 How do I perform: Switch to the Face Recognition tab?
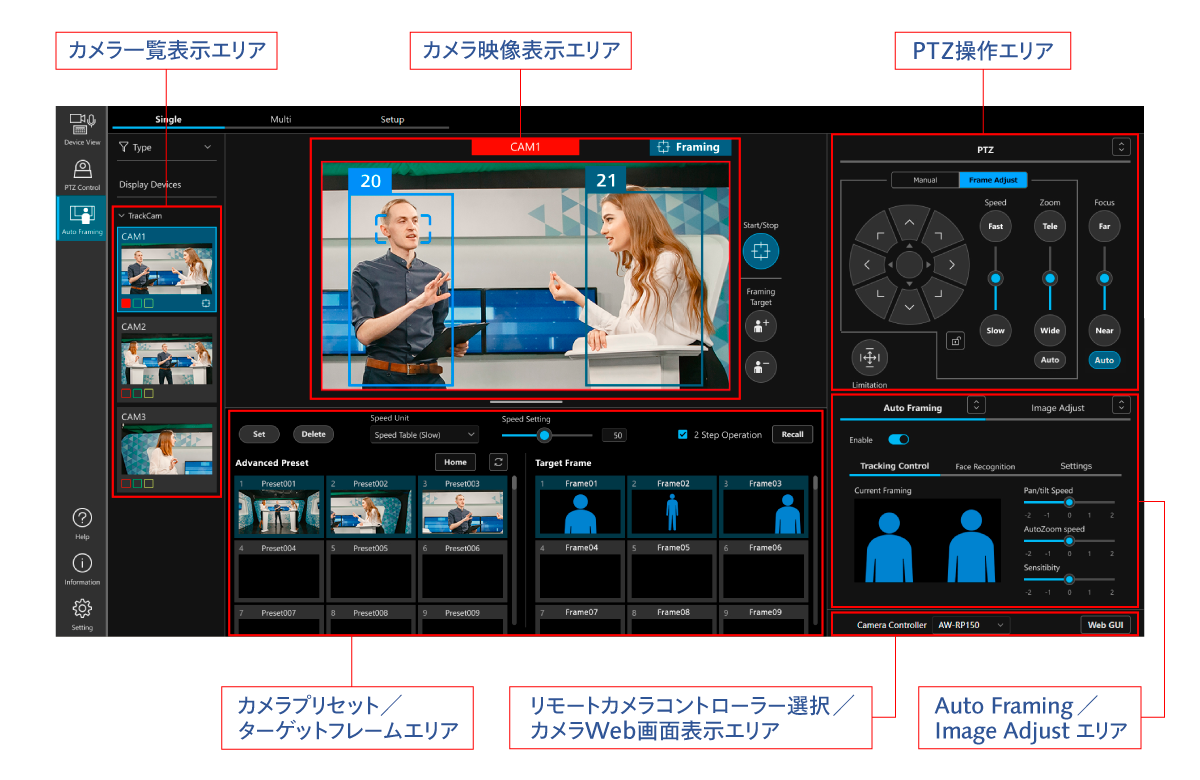[x=985, y=466]
